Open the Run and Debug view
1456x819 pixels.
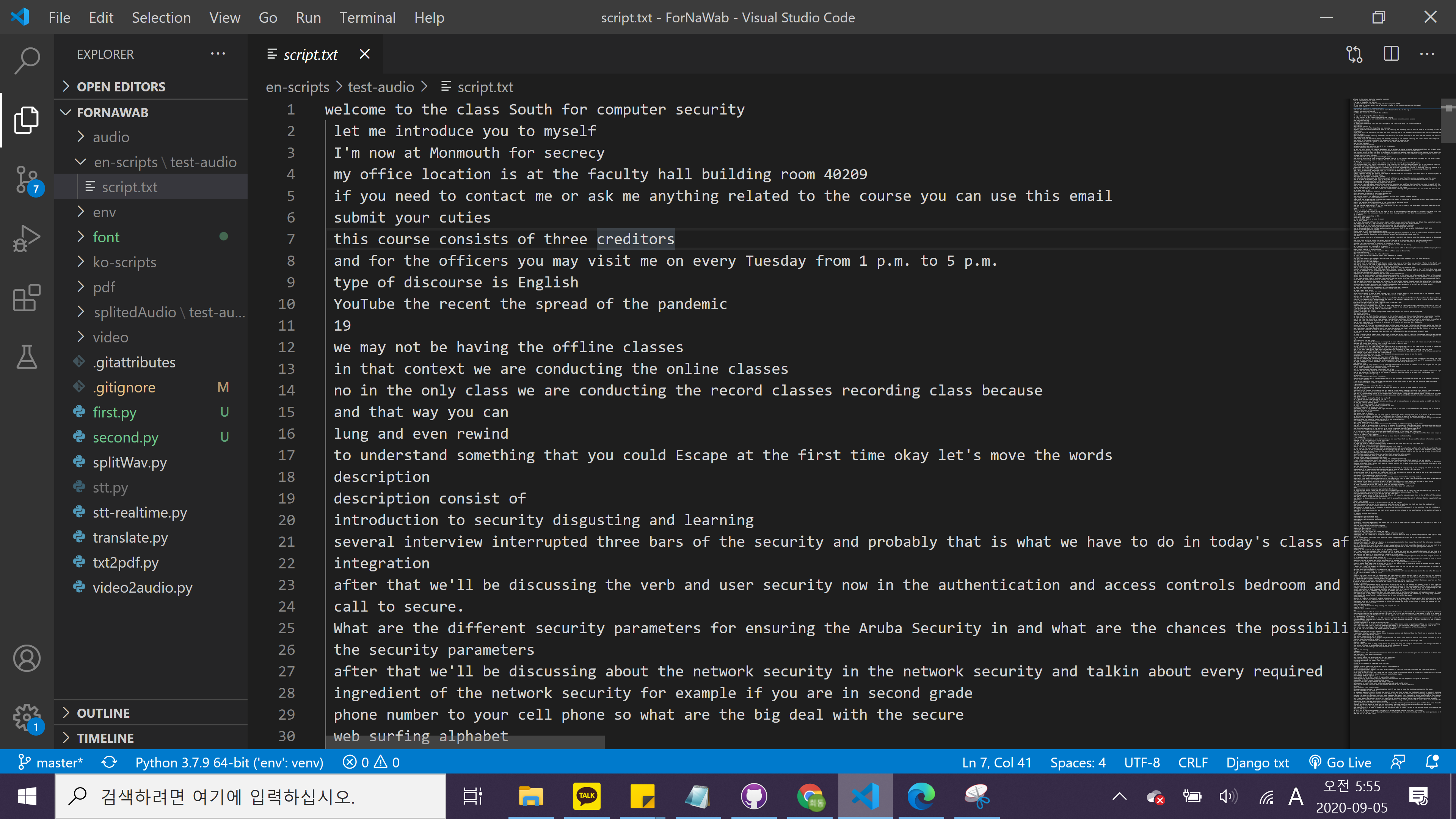point(27,238)
